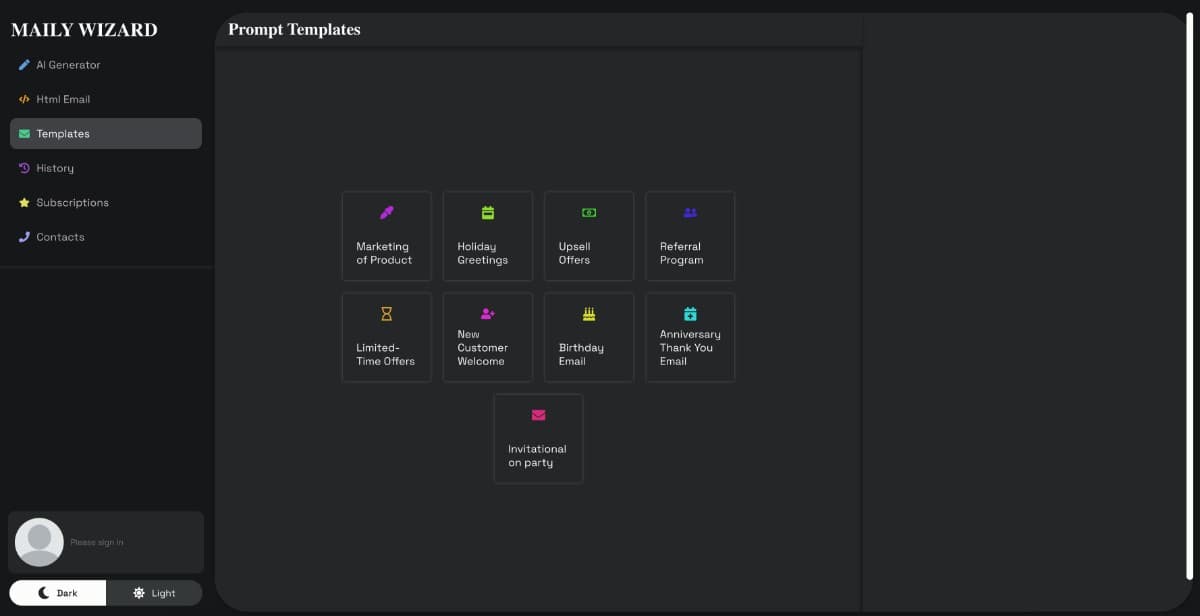Click the pencil icon beside AI Generator
Screen dimensions: 1200x616
pos(24,65)
